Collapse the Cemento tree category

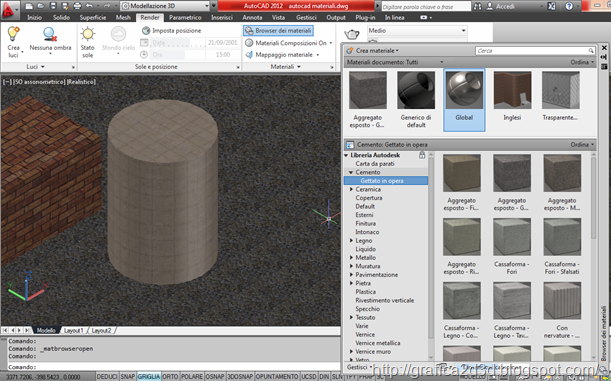pyautogui.click(x=351, y=172)
